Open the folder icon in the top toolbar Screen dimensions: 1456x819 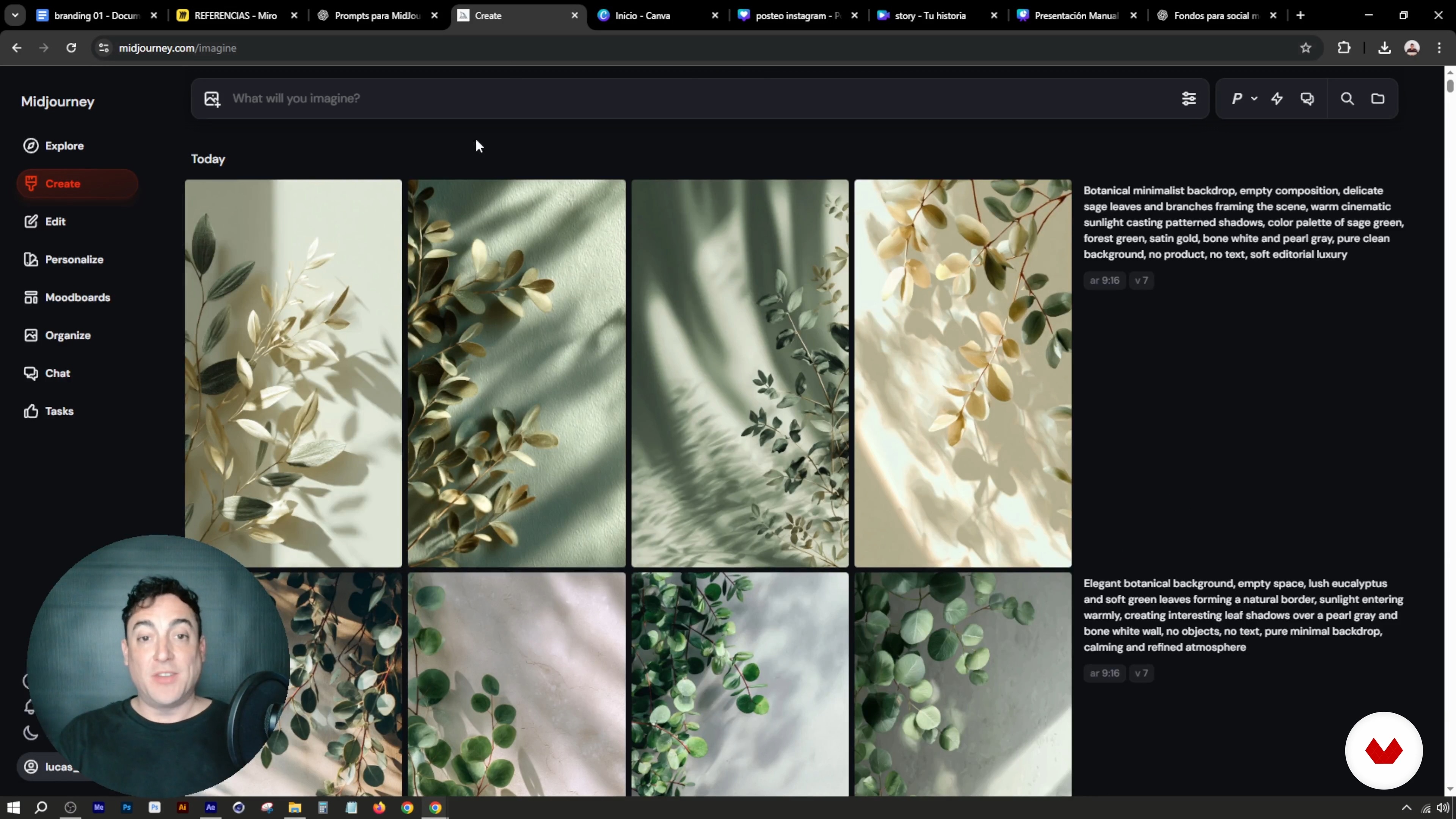pos(1378,99)
